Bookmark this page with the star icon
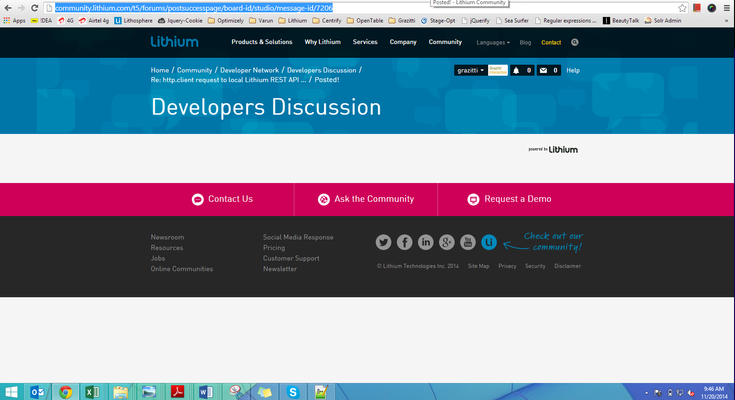Viewport: 735px width, 400px height. pos(682,8)
